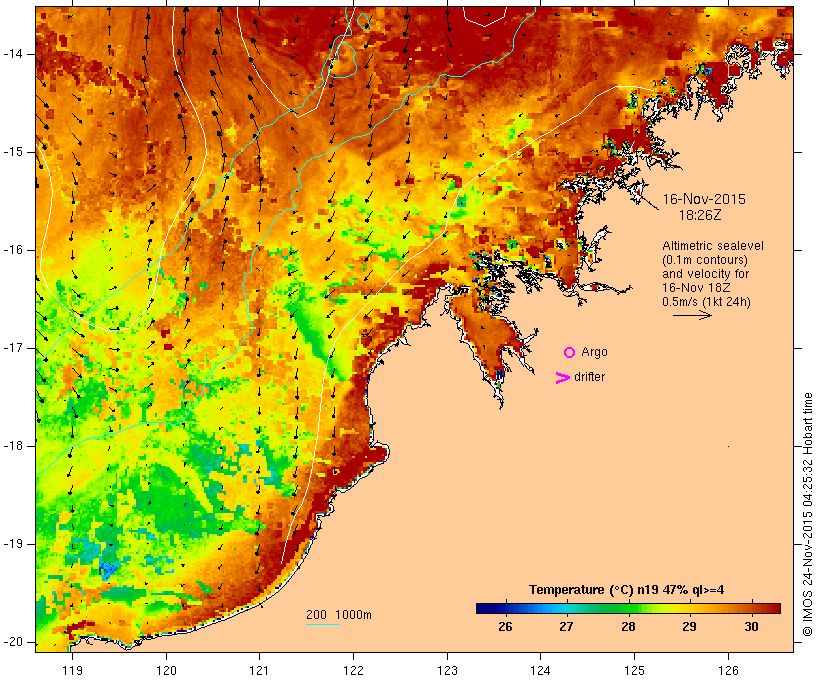Click the velocity scale reference arrow
Image resolution: width=820 pixels, height=680 pixels.
(692, 315)
